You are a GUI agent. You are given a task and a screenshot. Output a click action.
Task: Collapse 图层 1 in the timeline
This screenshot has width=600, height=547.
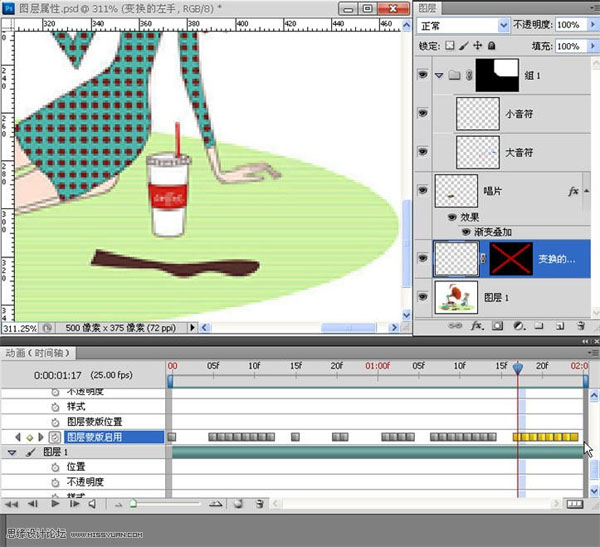coord(11,452)
